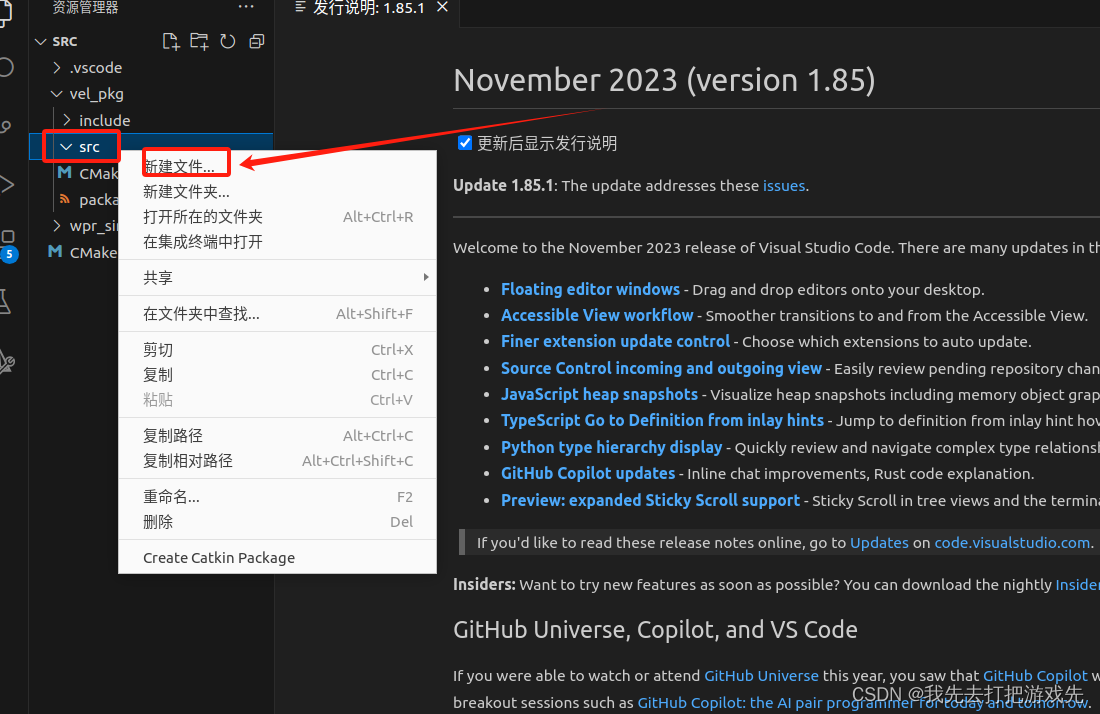Open Python type hierarchy display link
This screenshot has height=714, width=1100.
pyautogui.click(x=611, y=447)
